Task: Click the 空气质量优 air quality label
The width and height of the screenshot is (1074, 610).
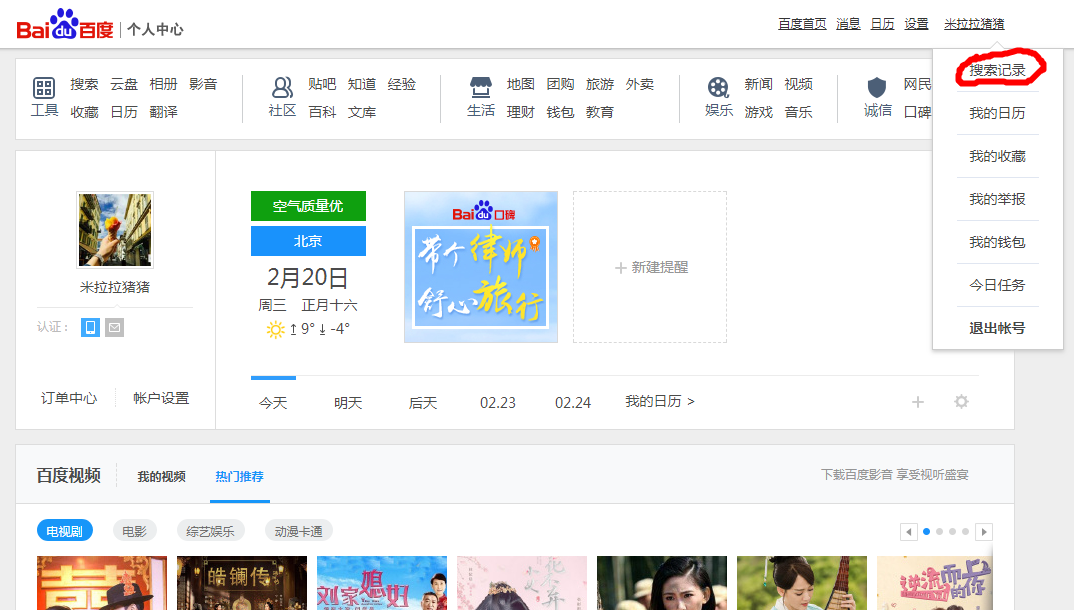Action: pyautogui.click(x=308, y=206)
